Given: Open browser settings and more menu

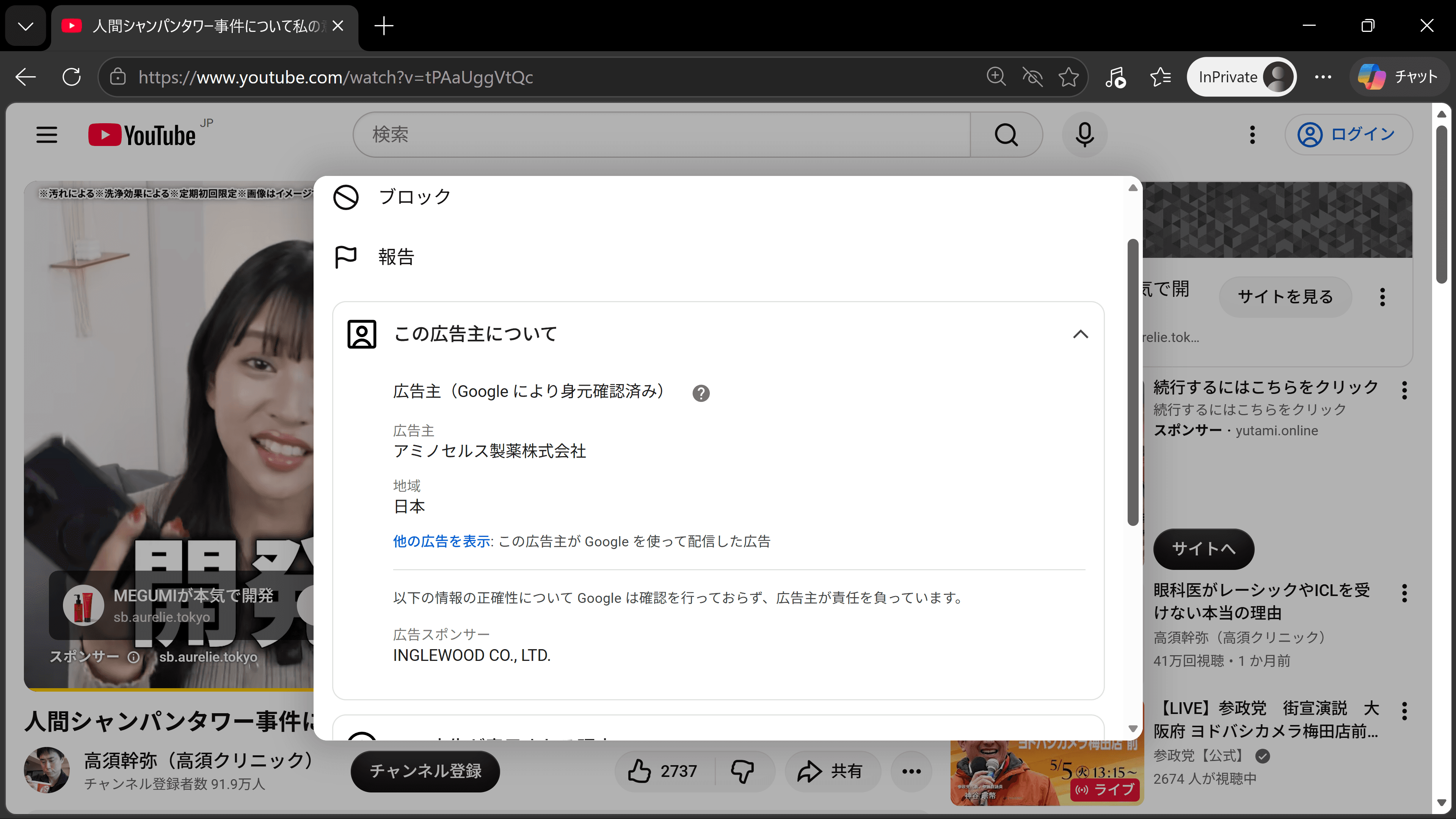Looking at the screenshot, I should [x=1323, y=77].
